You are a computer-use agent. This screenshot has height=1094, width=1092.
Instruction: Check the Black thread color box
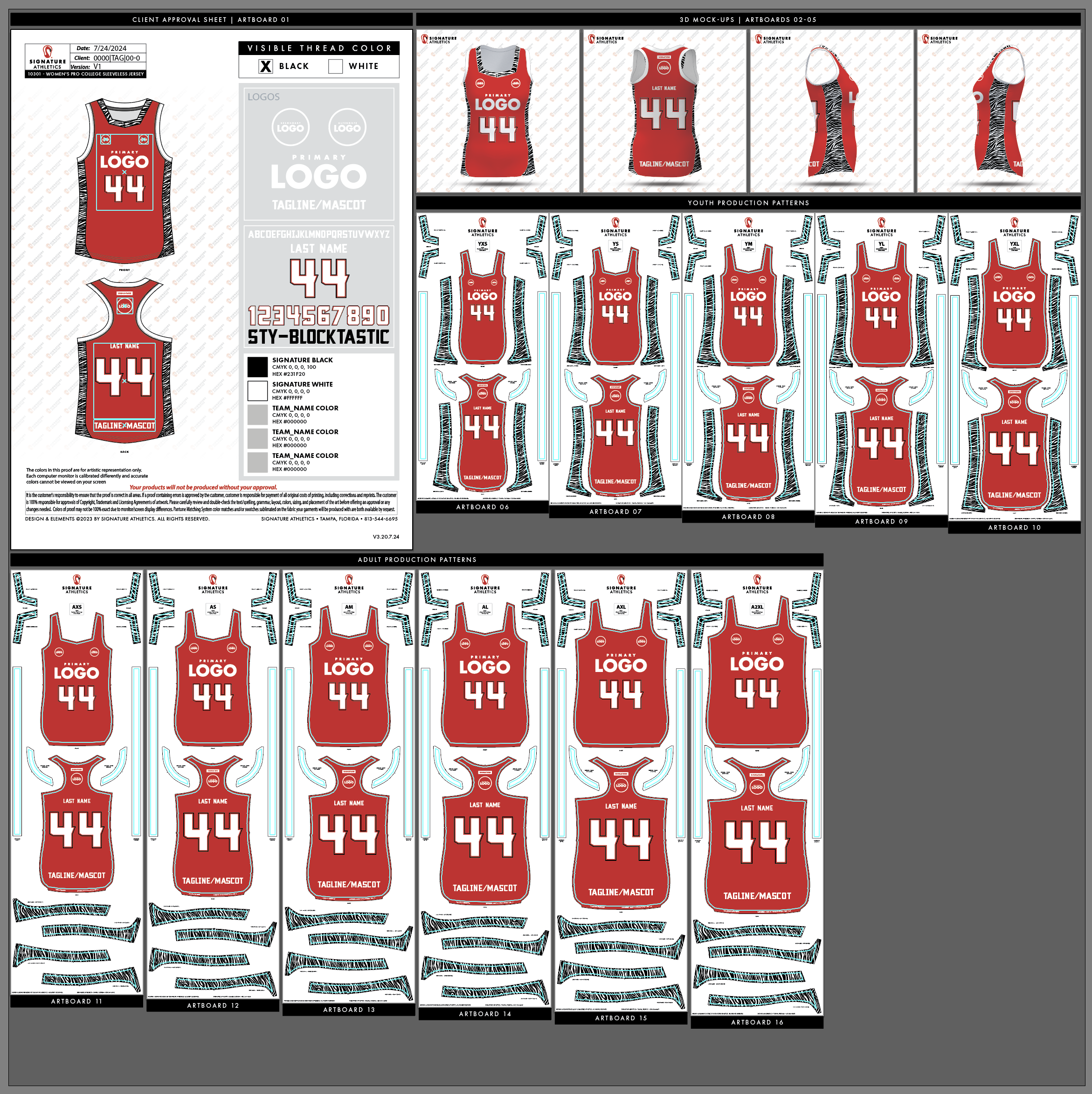pos(265,66)
